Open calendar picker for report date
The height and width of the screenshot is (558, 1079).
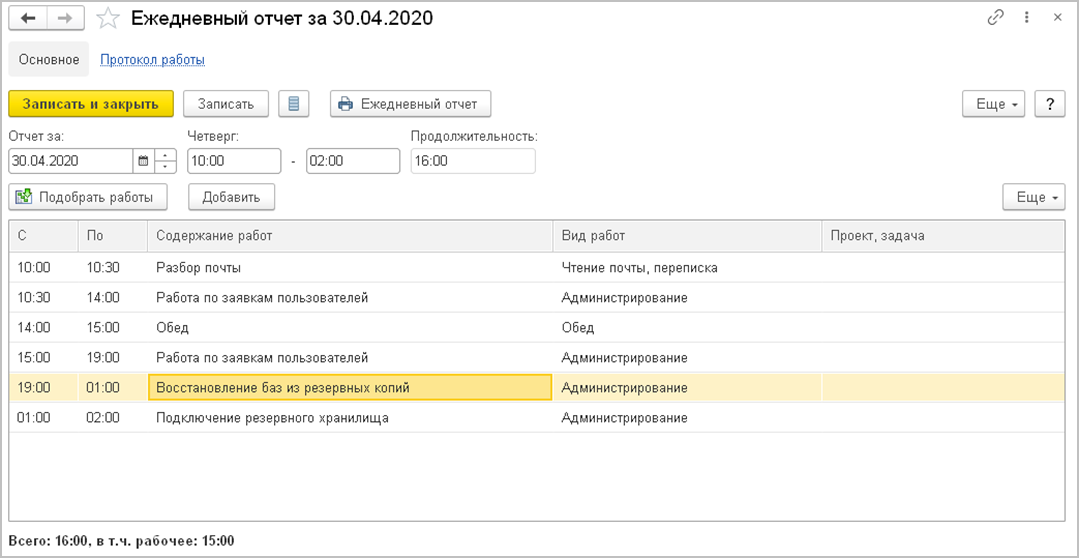(x=143, y=161)
